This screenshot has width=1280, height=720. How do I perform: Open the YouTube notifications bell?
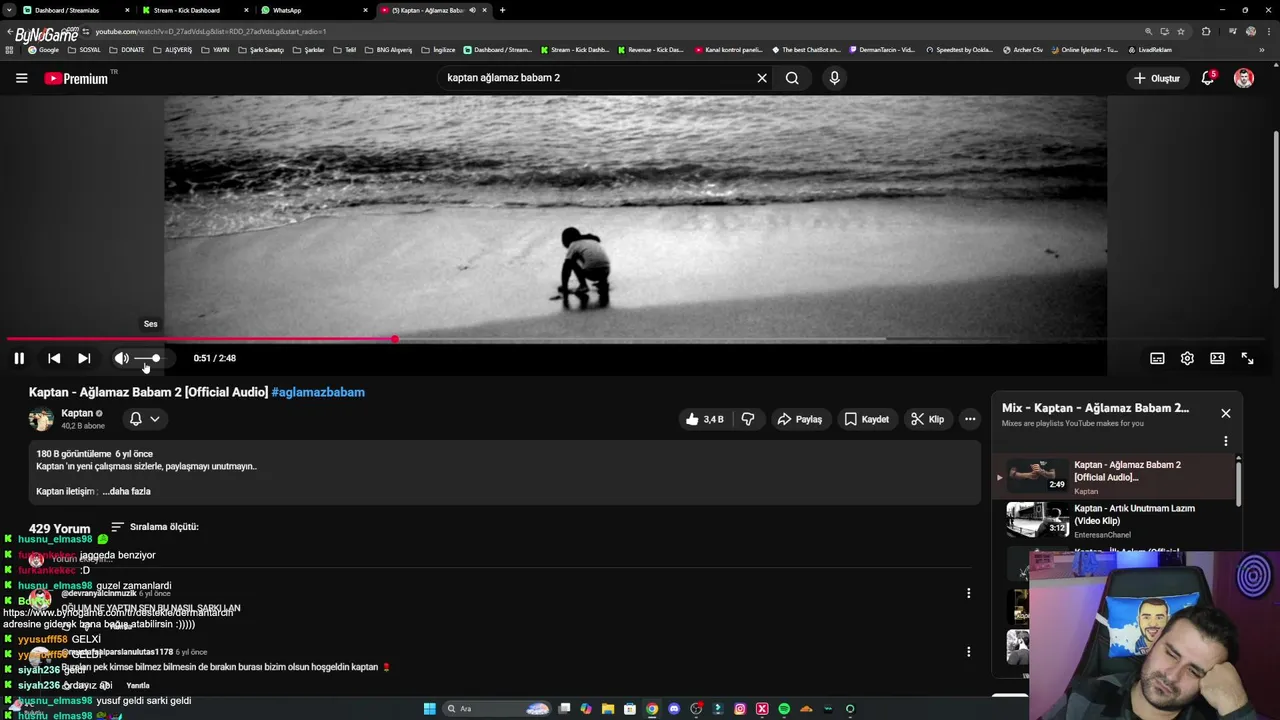1208,78
